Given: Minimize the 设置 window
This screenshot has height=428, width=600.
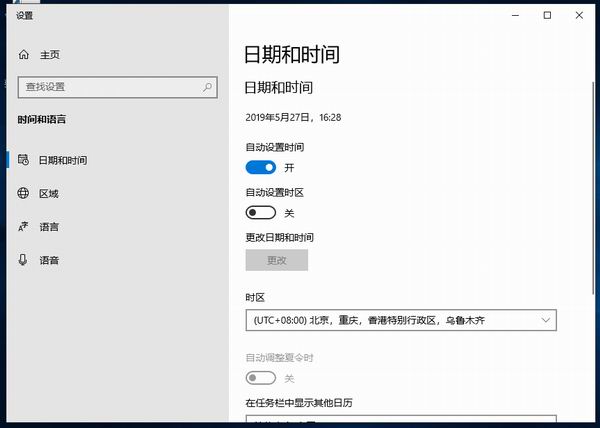Looking at the screenshot, I should 516,15.
